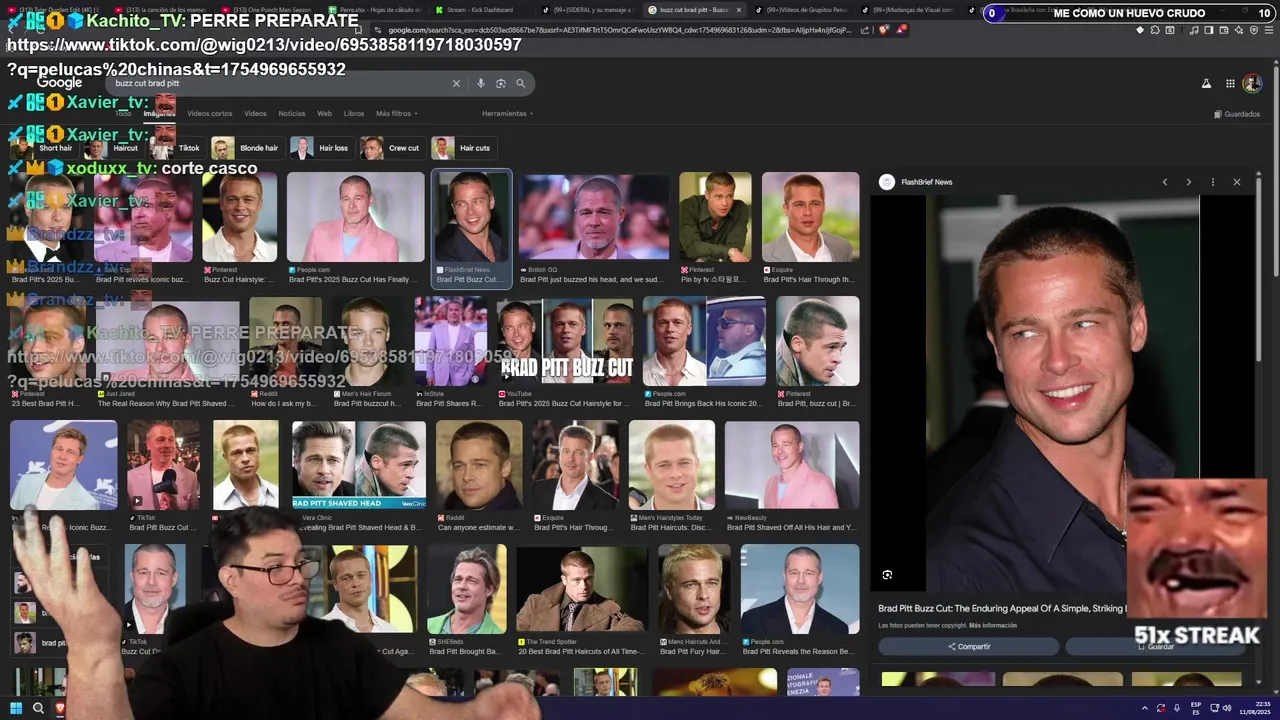Select the Hair cuts filter chip
The width and height of the screenshot is (1280, 720).
463,148
